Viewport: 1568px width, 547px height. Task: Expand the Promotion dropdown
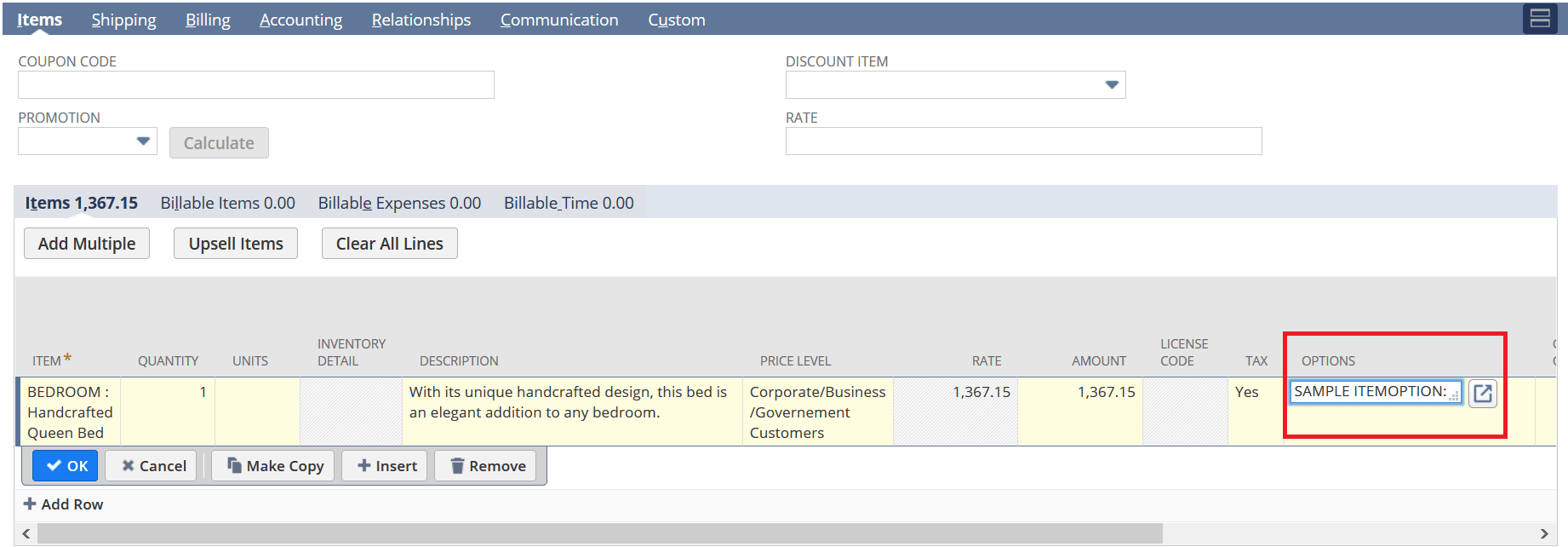[143, 141]
